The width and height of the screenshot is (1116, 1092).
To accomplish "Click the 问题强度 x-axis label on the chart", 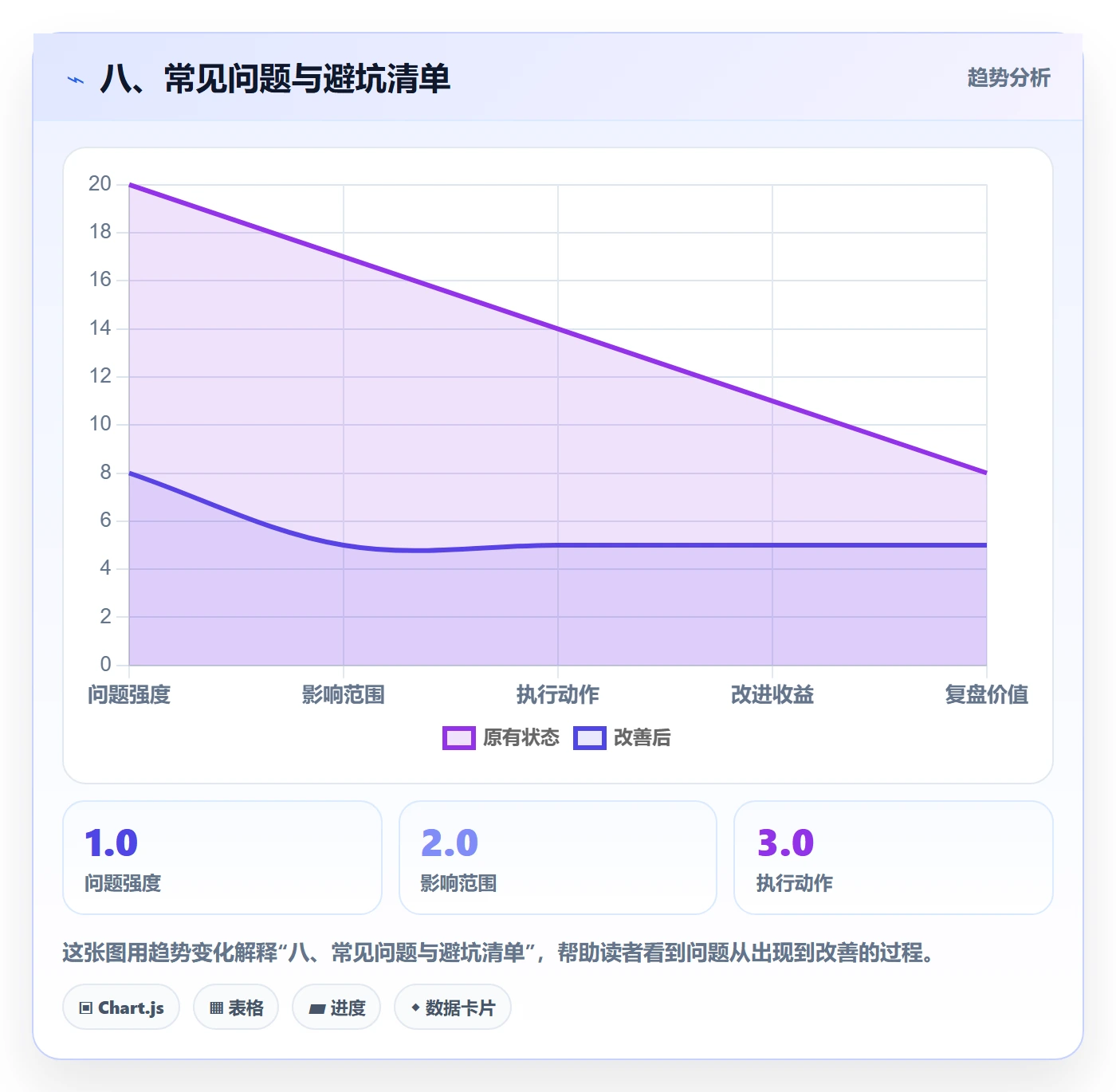I will (129, 695).
